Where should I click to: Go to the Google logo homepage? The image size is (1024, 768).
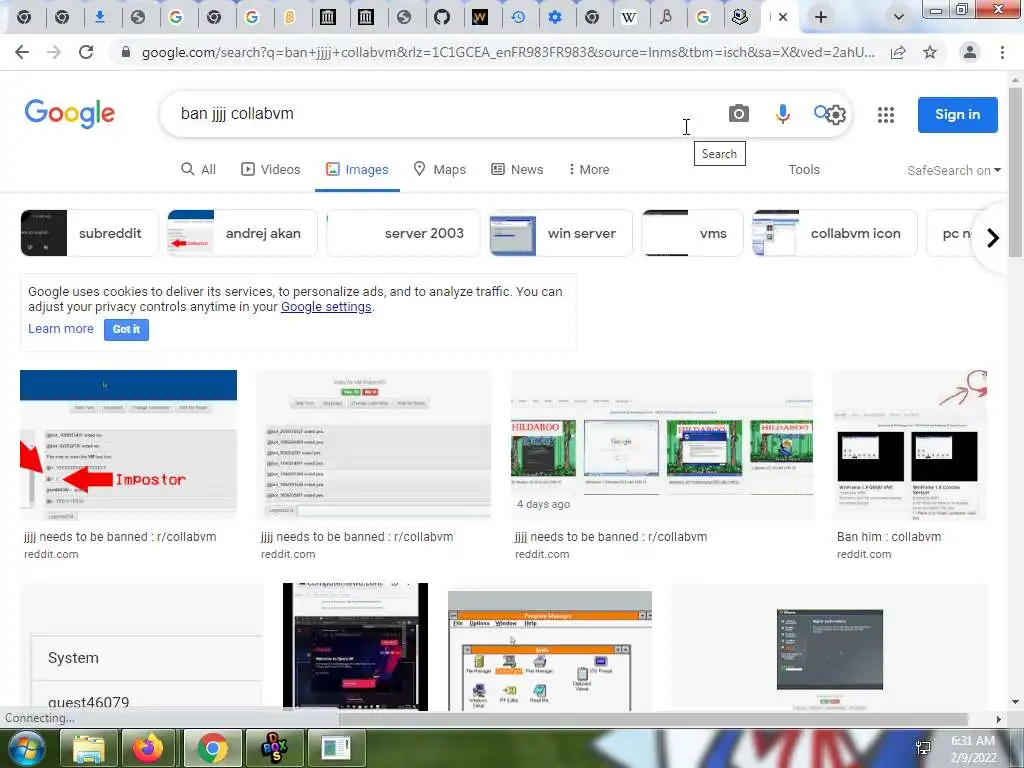coord(70,114)
